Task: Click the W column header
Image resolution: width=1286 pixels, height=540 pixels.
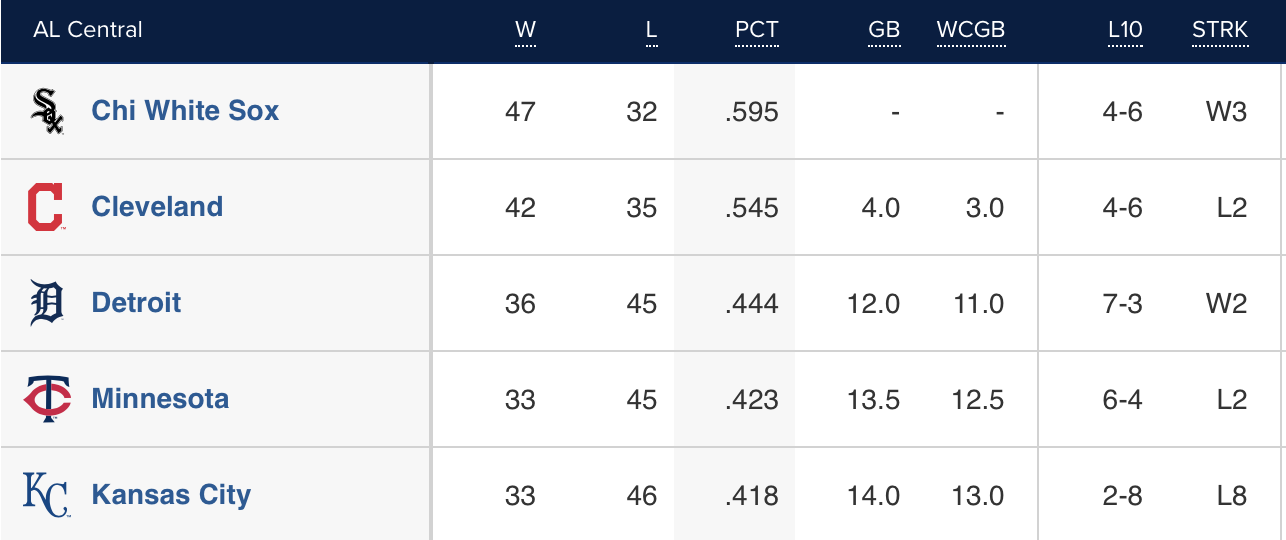Action: tap(525, 30)
